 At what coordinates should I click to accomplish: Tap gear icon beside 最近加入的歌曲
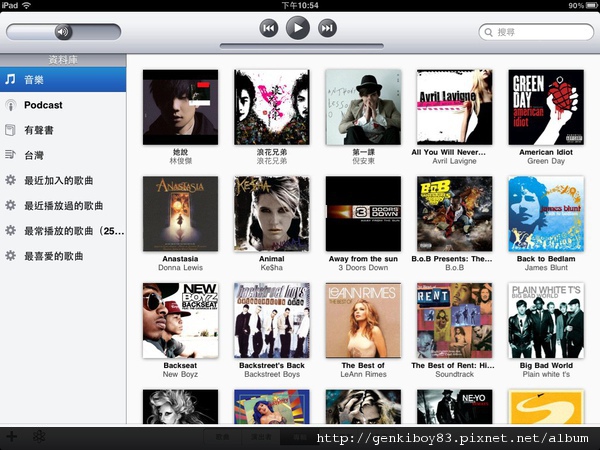click(x=10, y=180)
